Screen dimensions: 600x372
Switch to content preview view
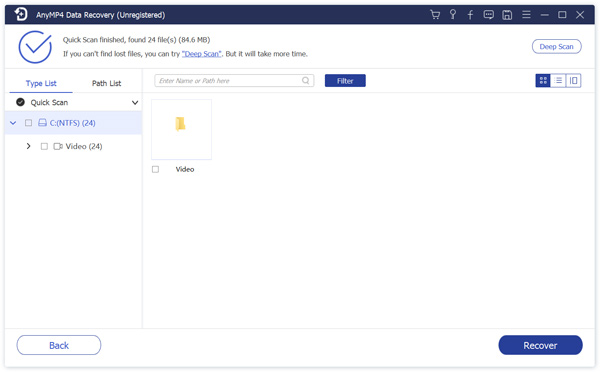click(573, 81)
